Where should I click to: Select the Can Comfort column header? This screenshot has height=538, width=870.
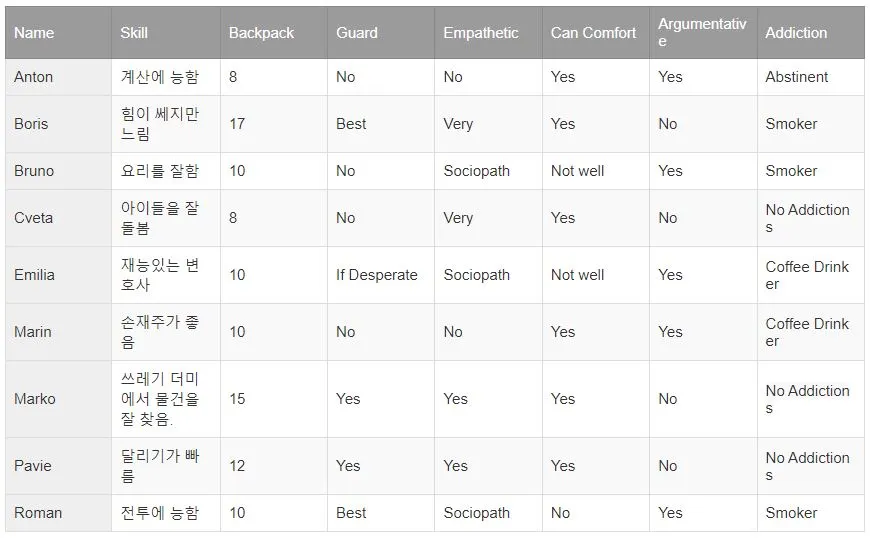coord(593,33)
